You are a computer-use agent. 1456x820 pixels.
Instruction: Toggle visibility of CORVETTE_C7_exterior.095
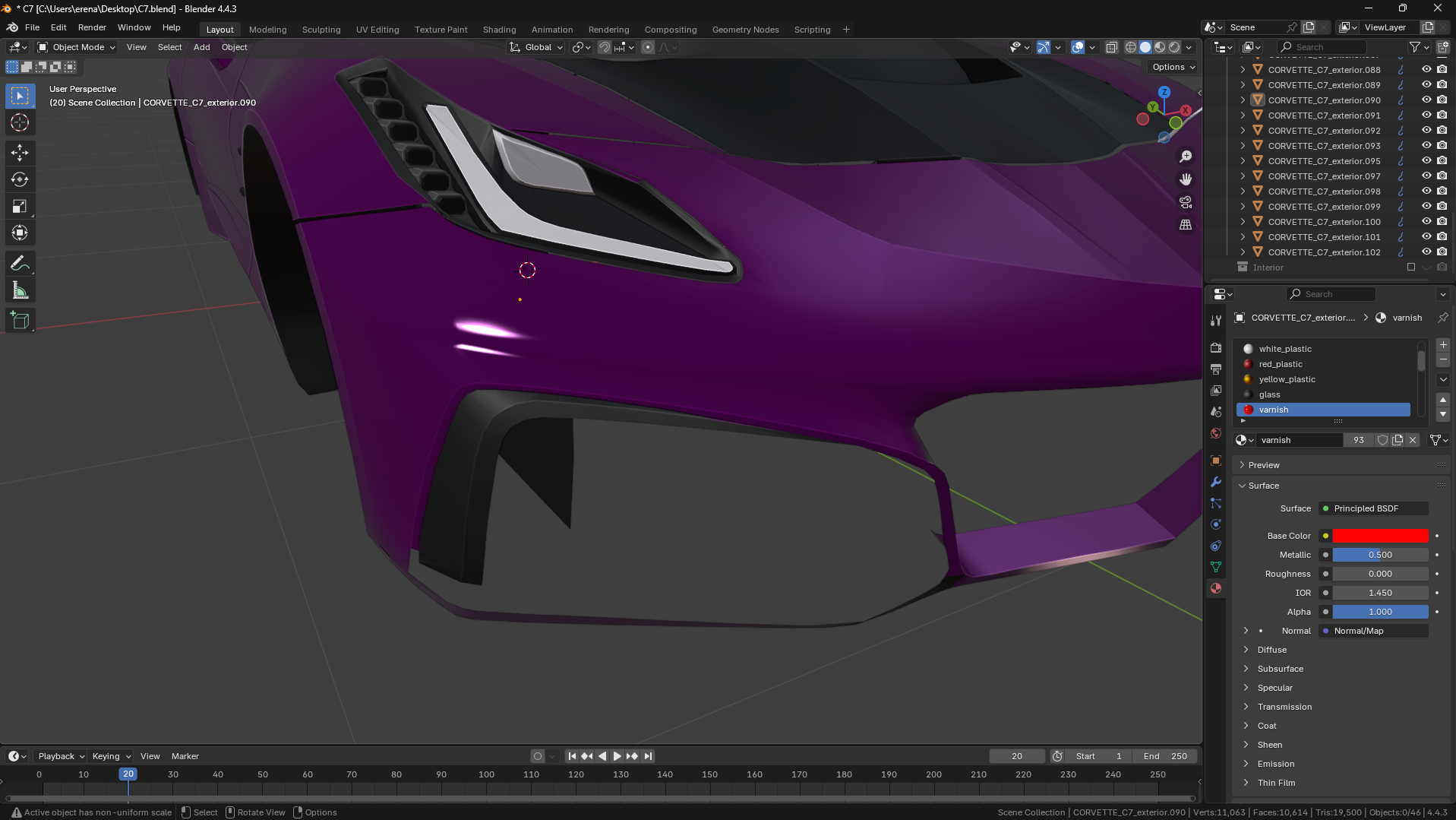(x=1426, y=160)
